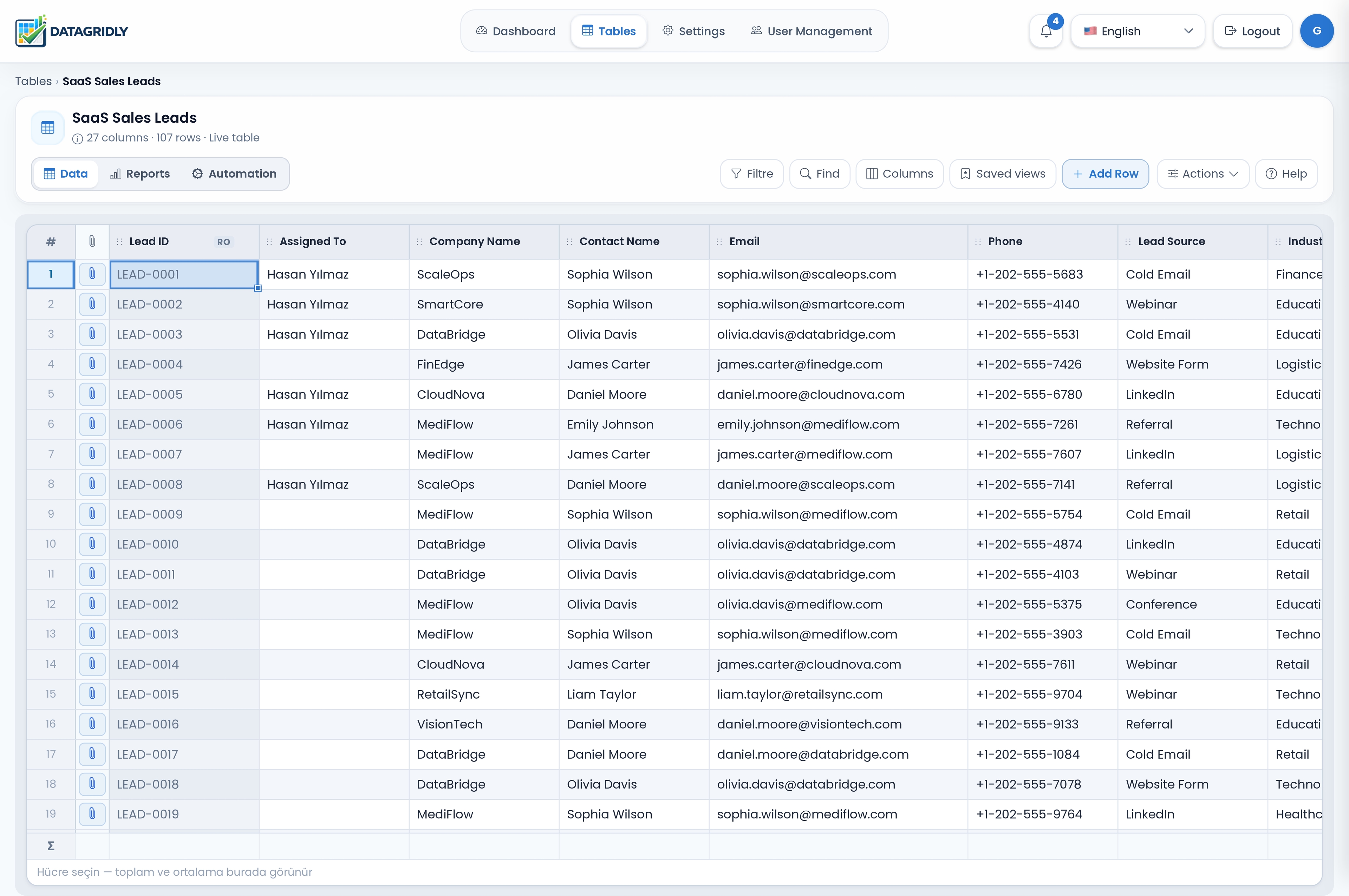
Task: Click the VisionTech company cell
Action: pyautogui.click(x=484, y=724)
